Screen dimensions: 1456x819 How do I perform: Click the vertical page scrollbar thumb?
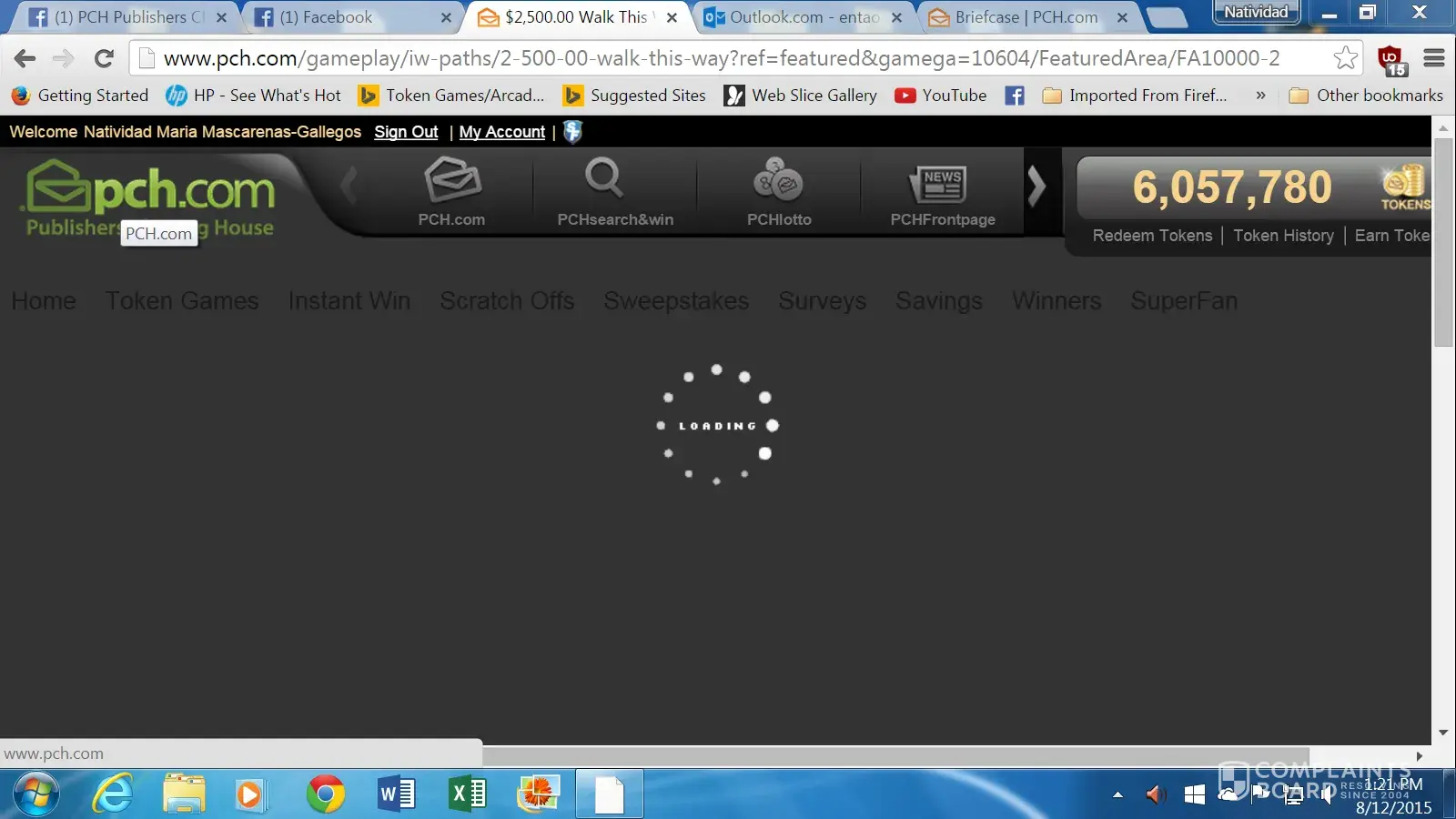click(1443, 241)
